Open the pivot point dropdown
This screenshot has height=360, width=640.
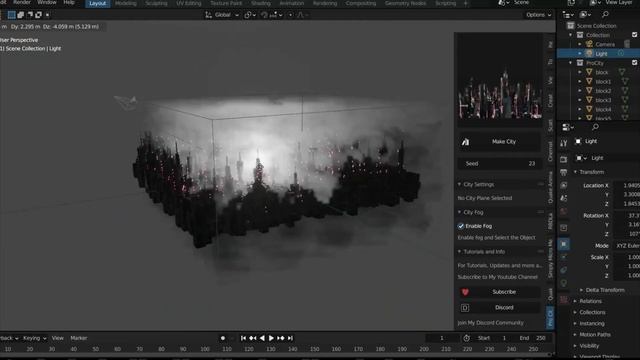coord(250,15)
